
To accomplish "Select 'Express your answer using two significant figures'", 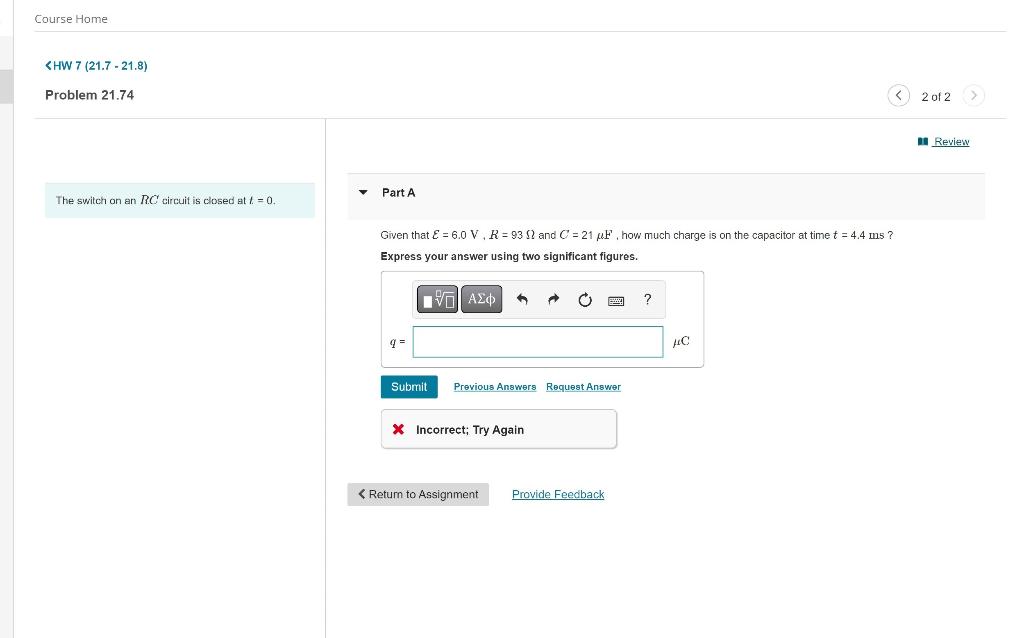I will coord(509,257).
